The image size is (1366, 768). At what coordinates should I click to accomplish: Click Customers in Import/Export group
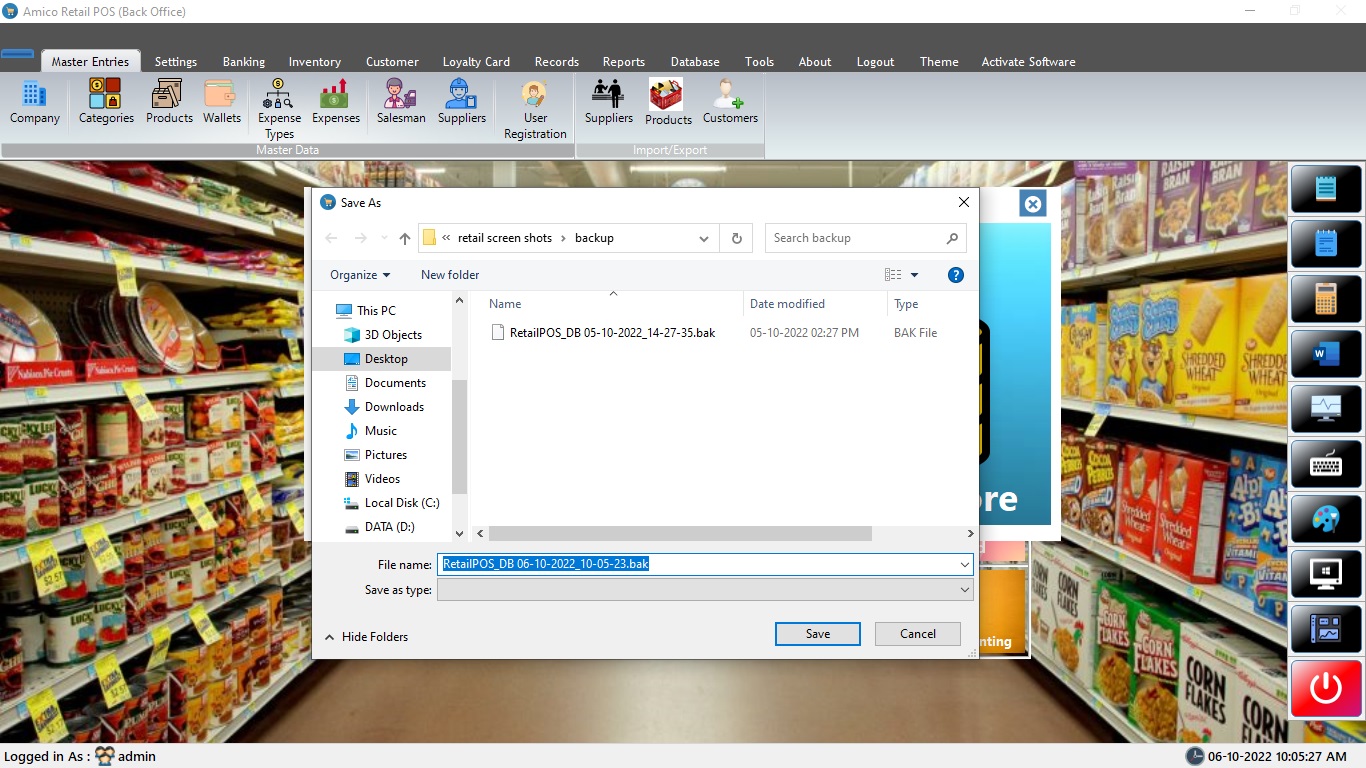tap(730, 103)
